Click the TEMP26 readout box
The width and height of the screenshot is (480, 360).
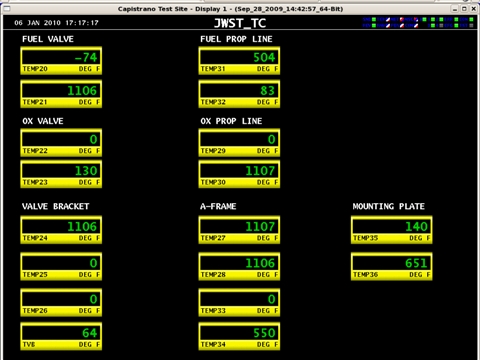point(61,302)
